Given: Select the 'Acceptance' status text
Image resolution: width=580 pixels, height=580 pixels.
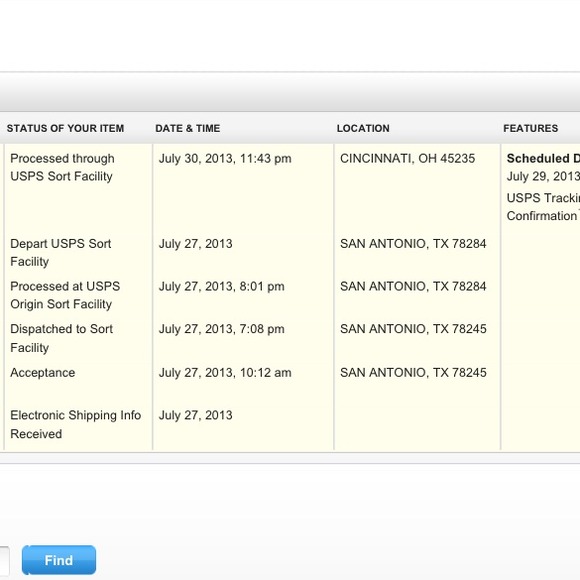Looking at the screenshot, I should 43,372.
